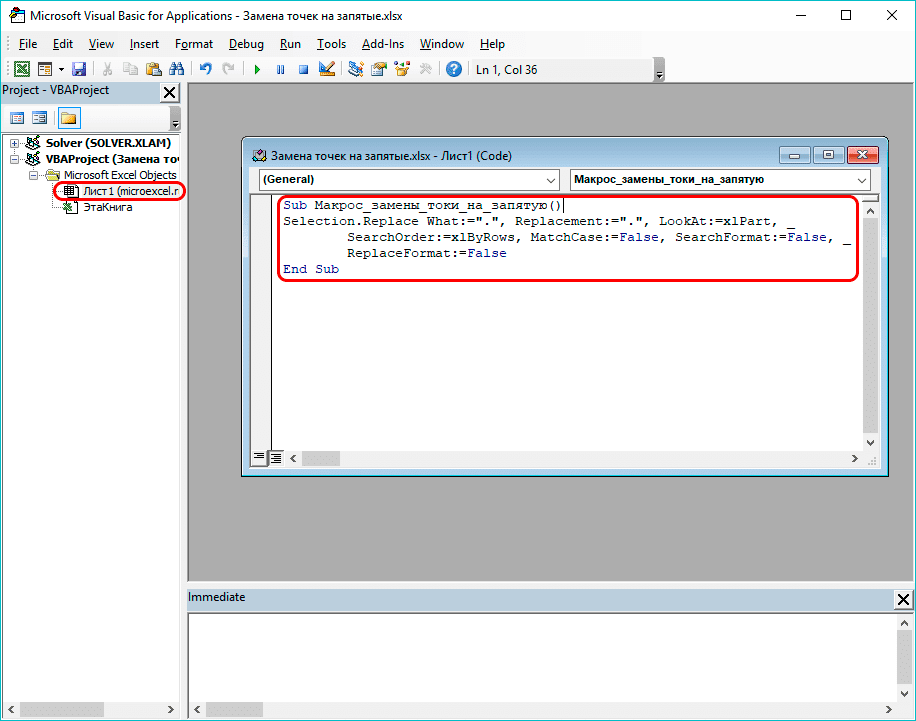Open the Debug menu
The image size is (916, 721).
246,44
